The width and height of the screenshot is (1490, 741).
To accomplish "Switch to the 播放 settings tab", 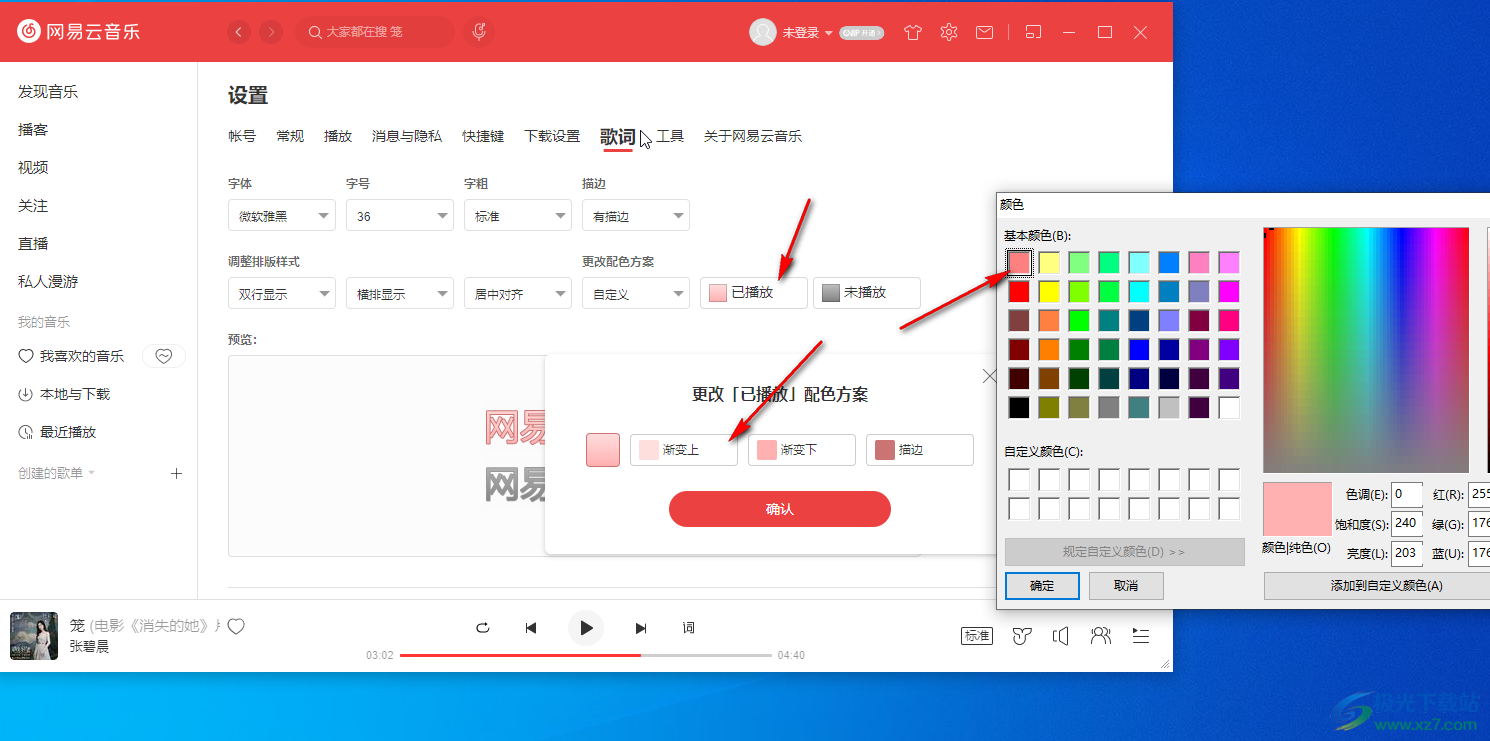I will [x=338, y=136].
